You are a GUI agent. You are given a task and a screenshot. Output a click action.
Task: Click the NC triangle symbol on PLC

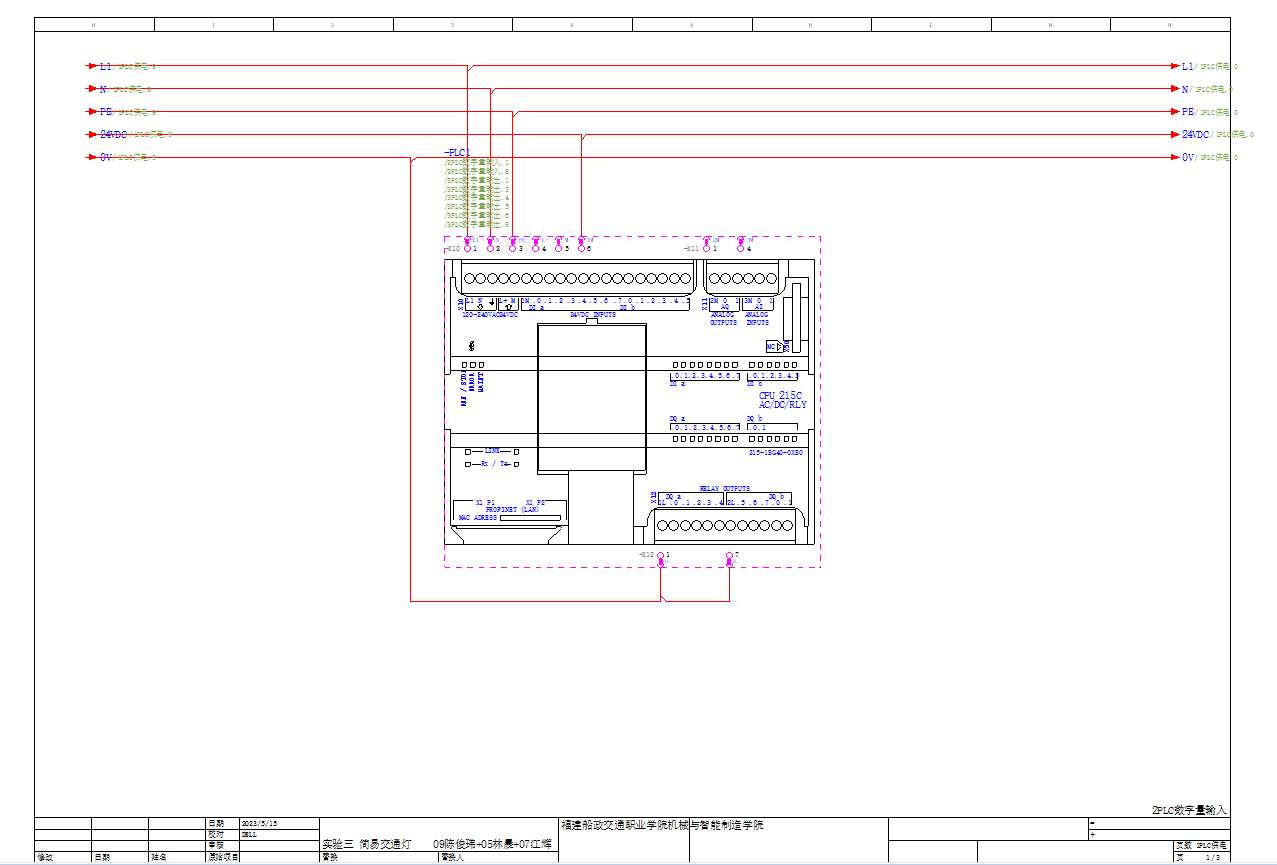780,346
